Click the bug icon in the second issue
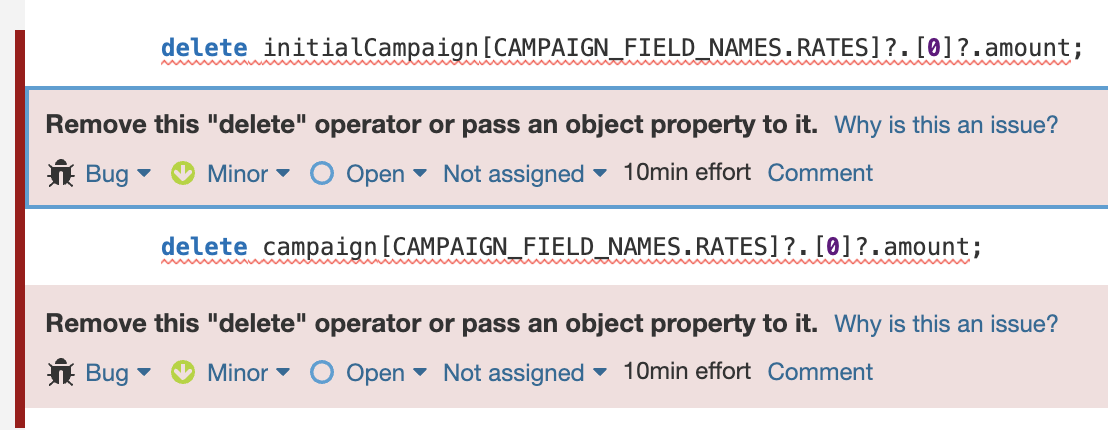 coord(61,373)
